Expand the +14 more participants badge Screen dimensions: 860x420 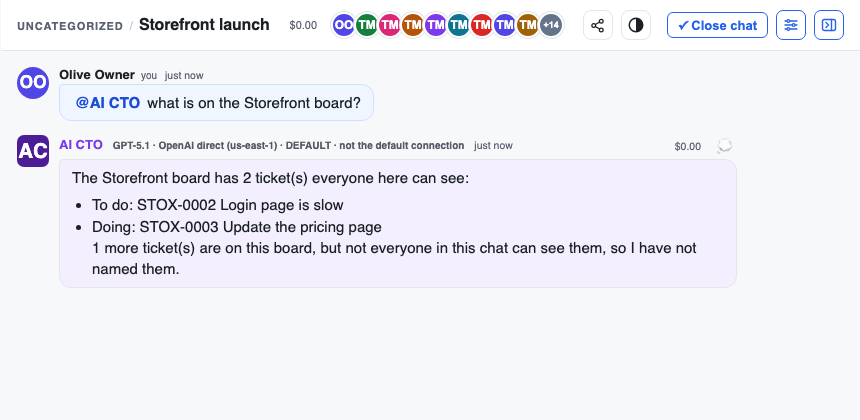pos(551,25)
